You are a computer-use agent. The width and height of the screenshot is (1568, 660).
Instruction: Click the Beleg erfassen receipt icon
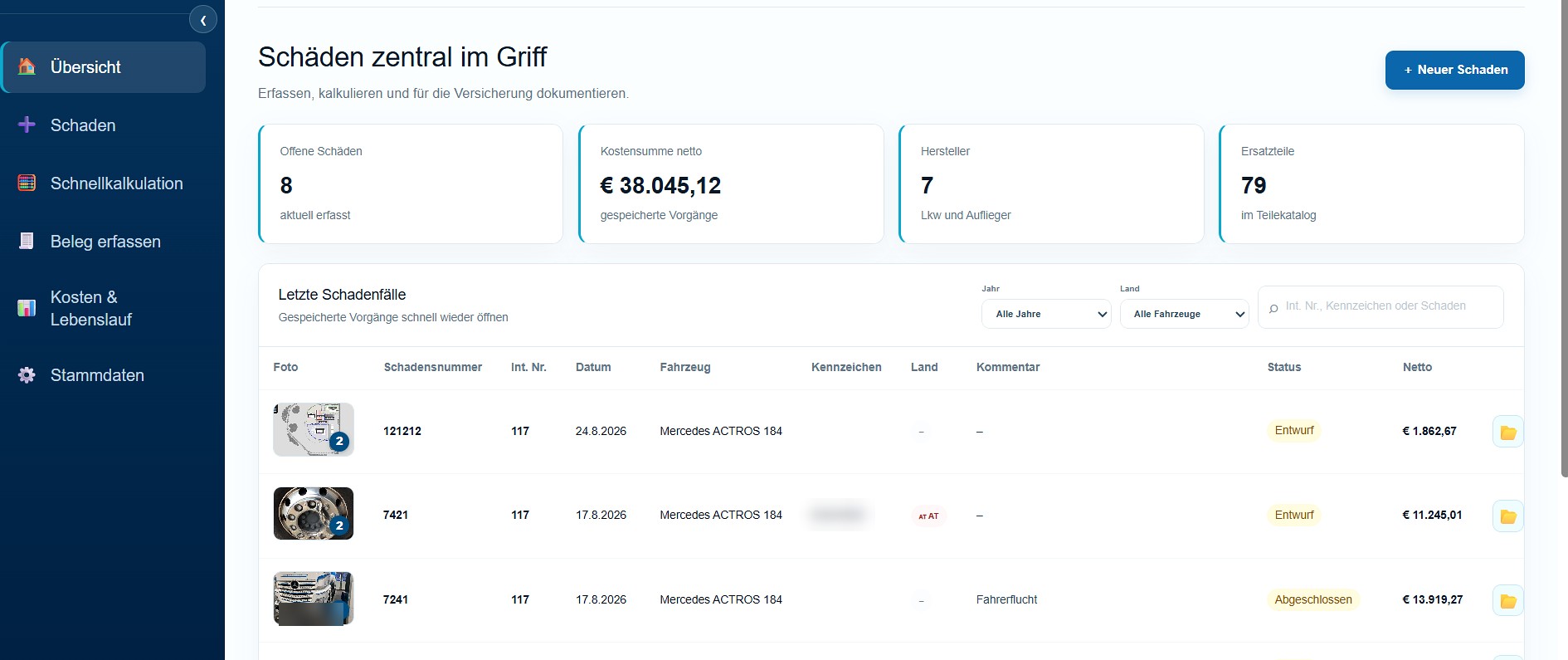(27, 242)
